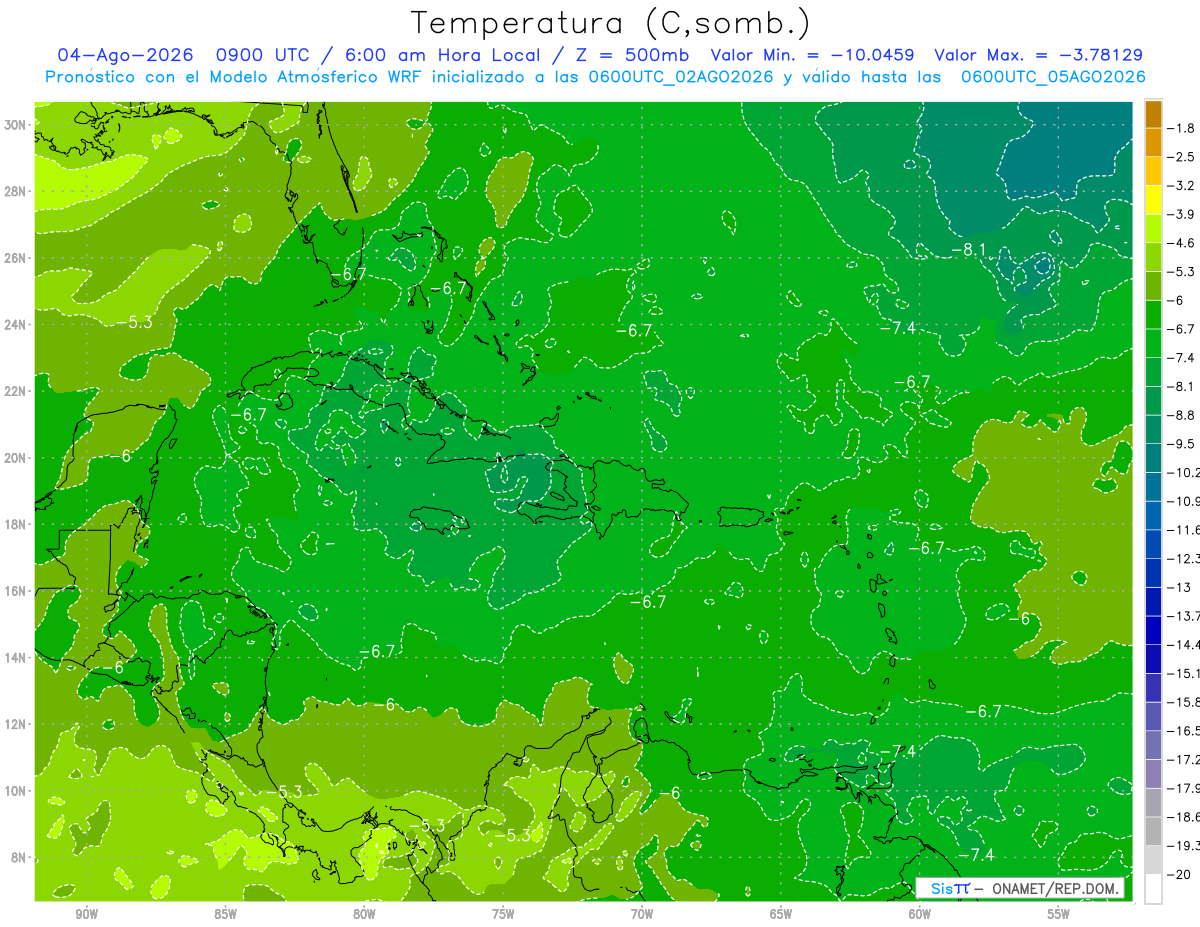This screenshot has height=927, width=1200.
Task: Click the 60W longitude axis label
Action: click(920, 914)
